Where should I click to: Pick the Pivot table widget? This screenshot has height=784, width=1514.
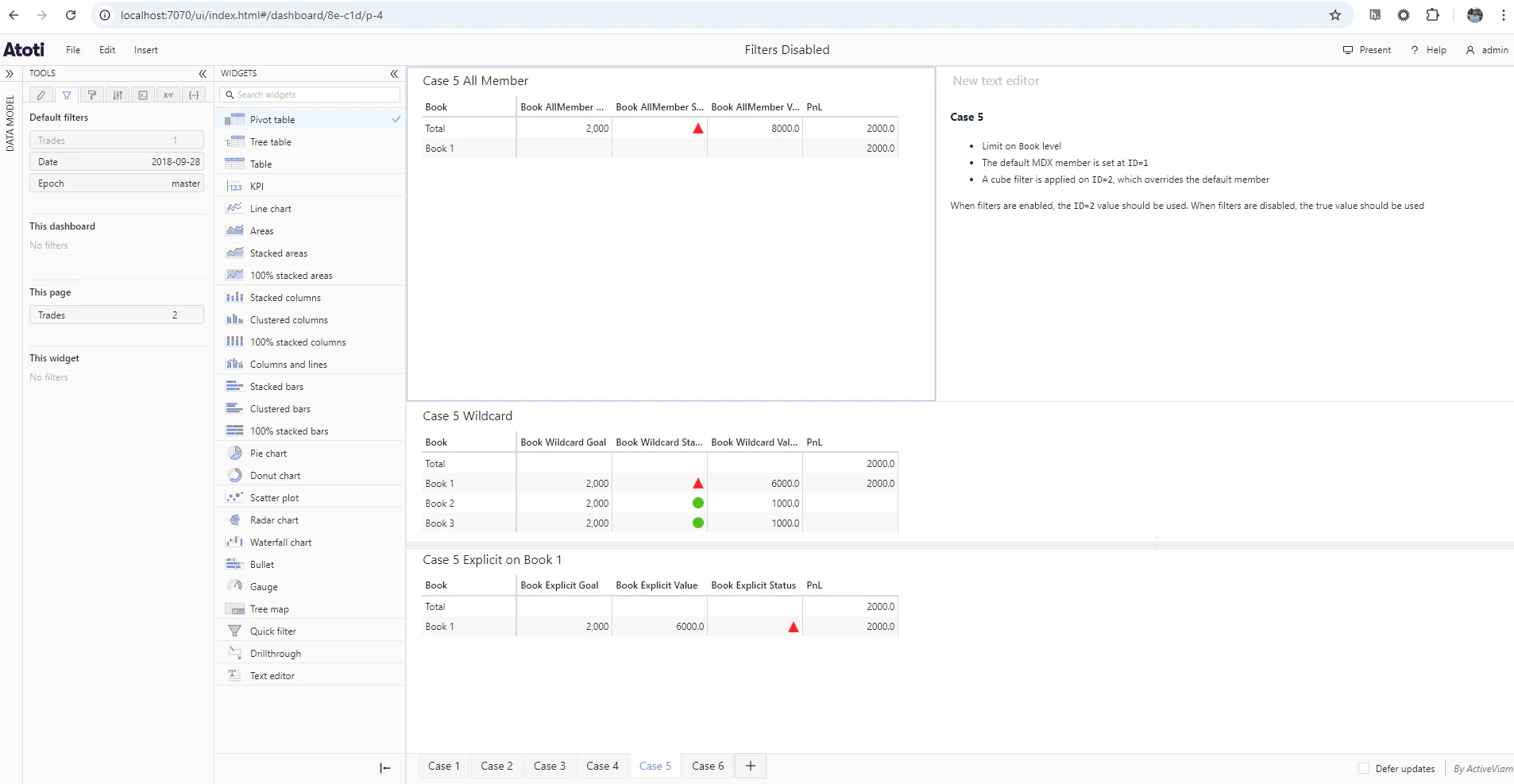pos(311,119)
